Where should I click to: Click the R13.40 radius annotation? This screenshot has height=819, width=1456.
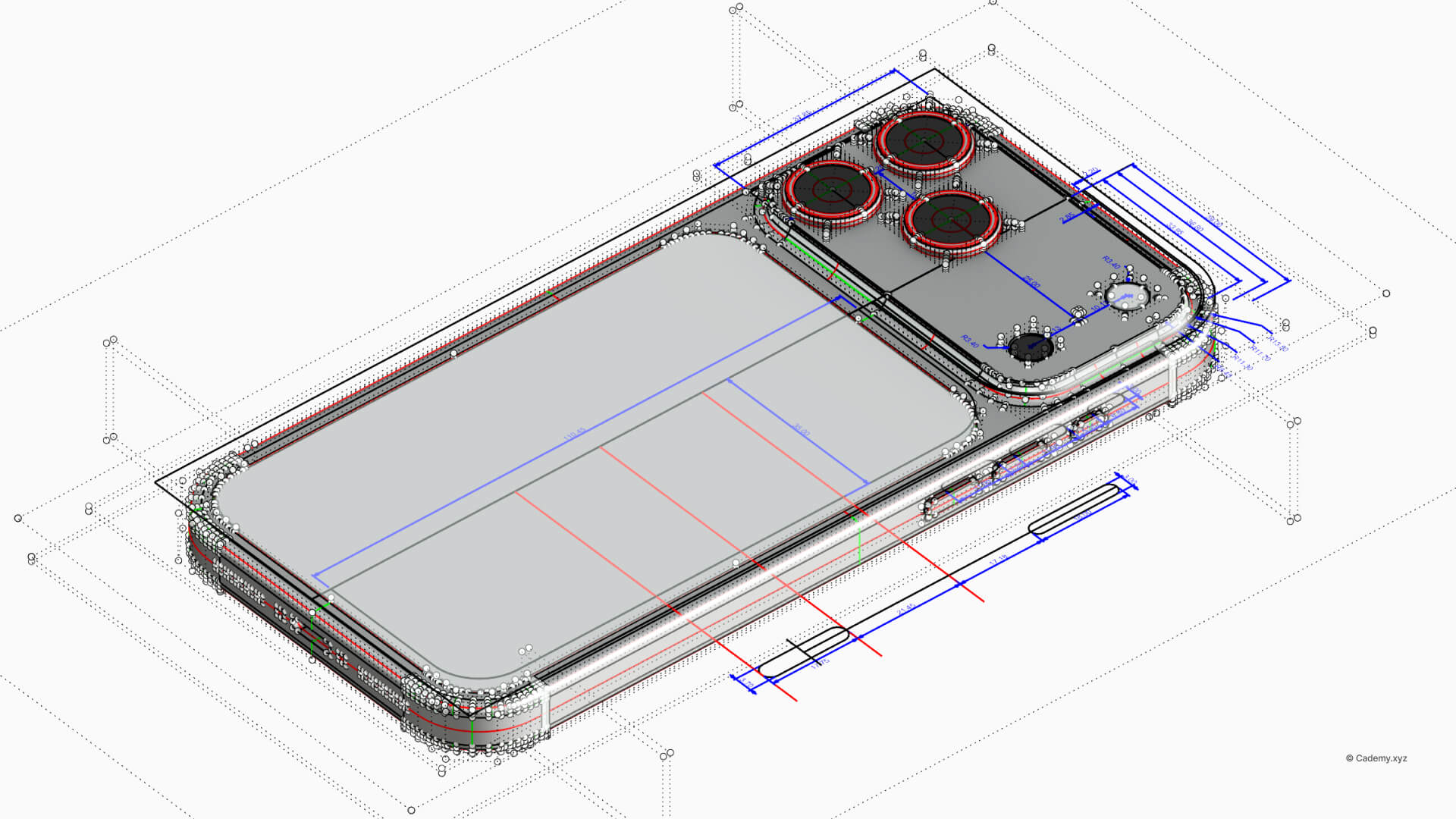[x=1277, y=344]
